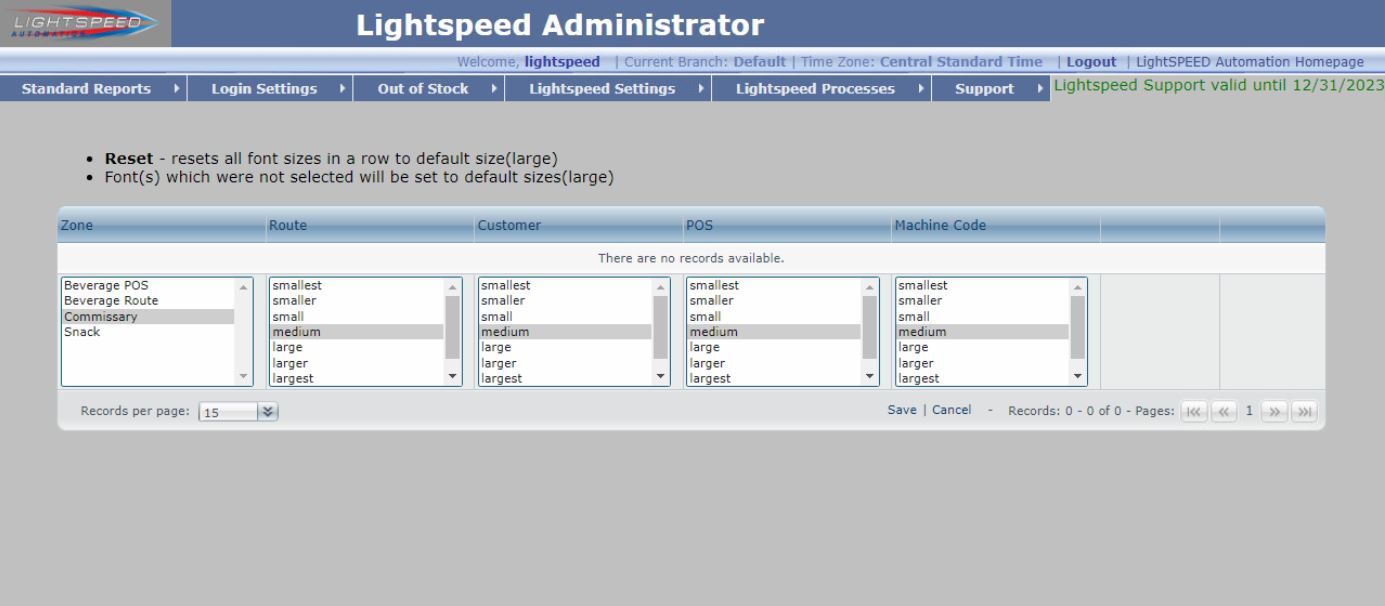The image size is (1385, 606).
Task: Click the POS list scroll-up arrow
Action: pos(870,286)
